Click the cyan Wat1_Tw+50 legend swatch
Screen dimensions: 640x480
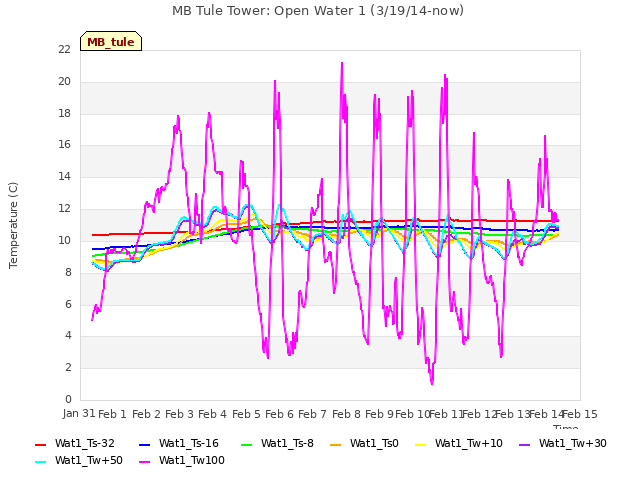point(41,462)
